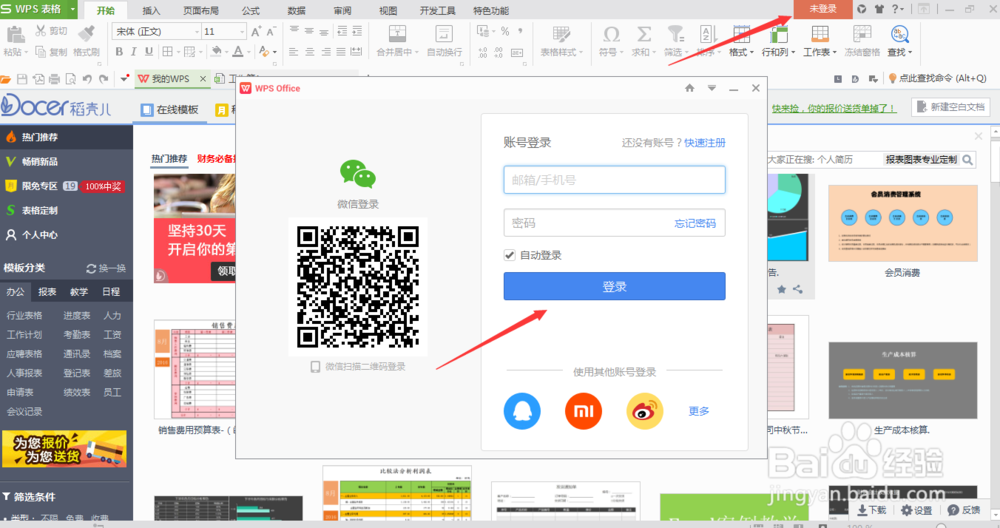Open the font color dropdown arrow
1000x528 pixels.
[248, 52]
